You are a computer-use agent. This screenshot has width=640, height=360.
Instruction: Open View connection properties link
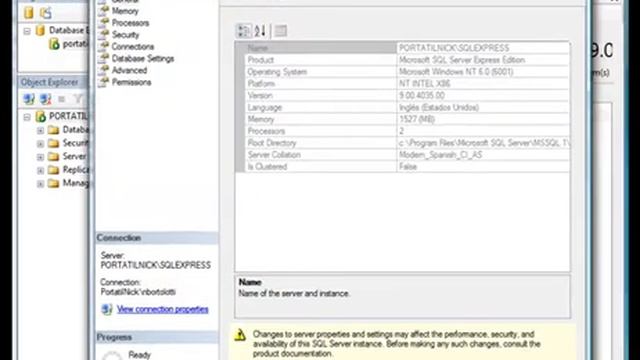[x=162, y=309]
